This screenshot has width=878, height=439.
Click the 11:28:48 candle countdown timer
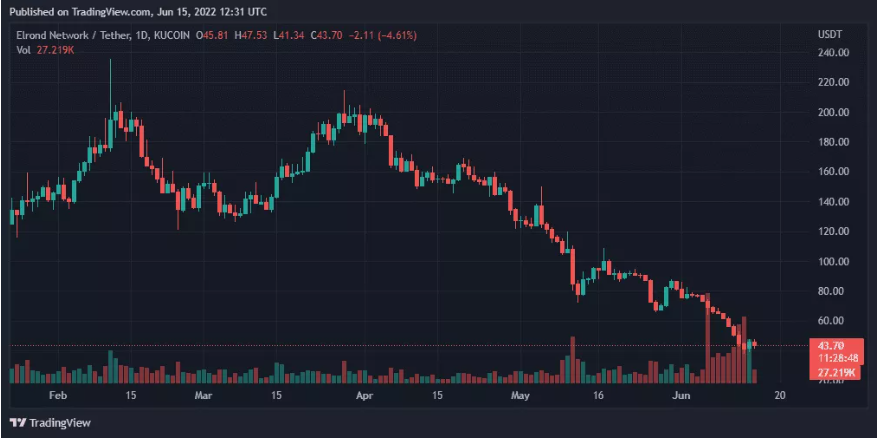[836, 358]
